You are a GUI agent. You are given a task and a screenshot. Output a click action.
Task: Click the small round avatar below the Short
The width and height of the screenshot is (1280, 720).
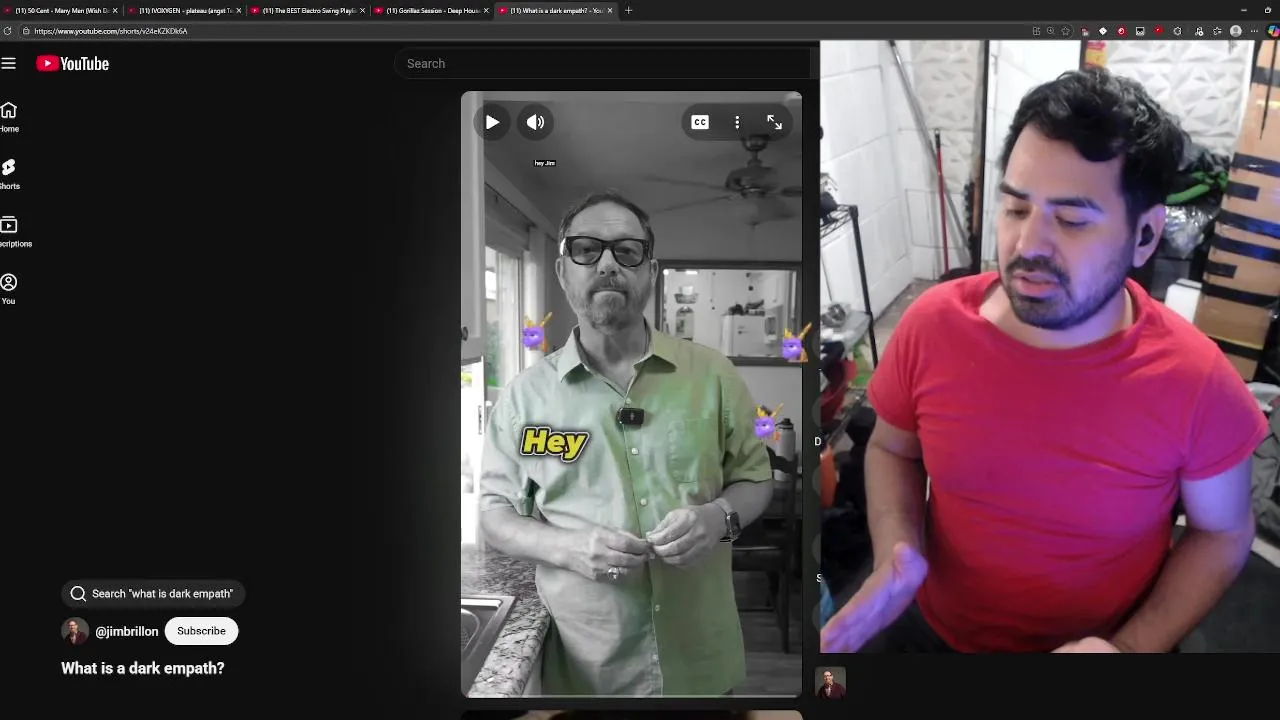(830, 683)
